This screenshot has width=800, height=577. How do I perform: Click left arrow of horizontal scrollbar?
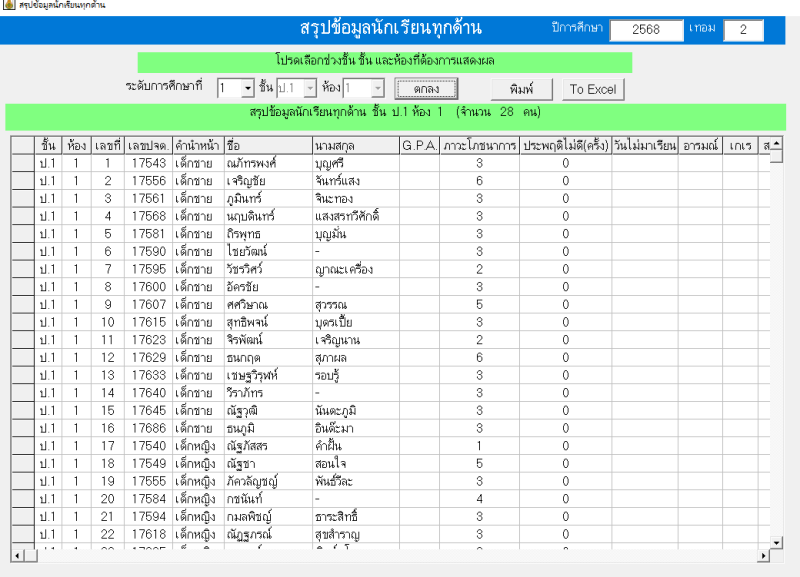tap(17, 555)
